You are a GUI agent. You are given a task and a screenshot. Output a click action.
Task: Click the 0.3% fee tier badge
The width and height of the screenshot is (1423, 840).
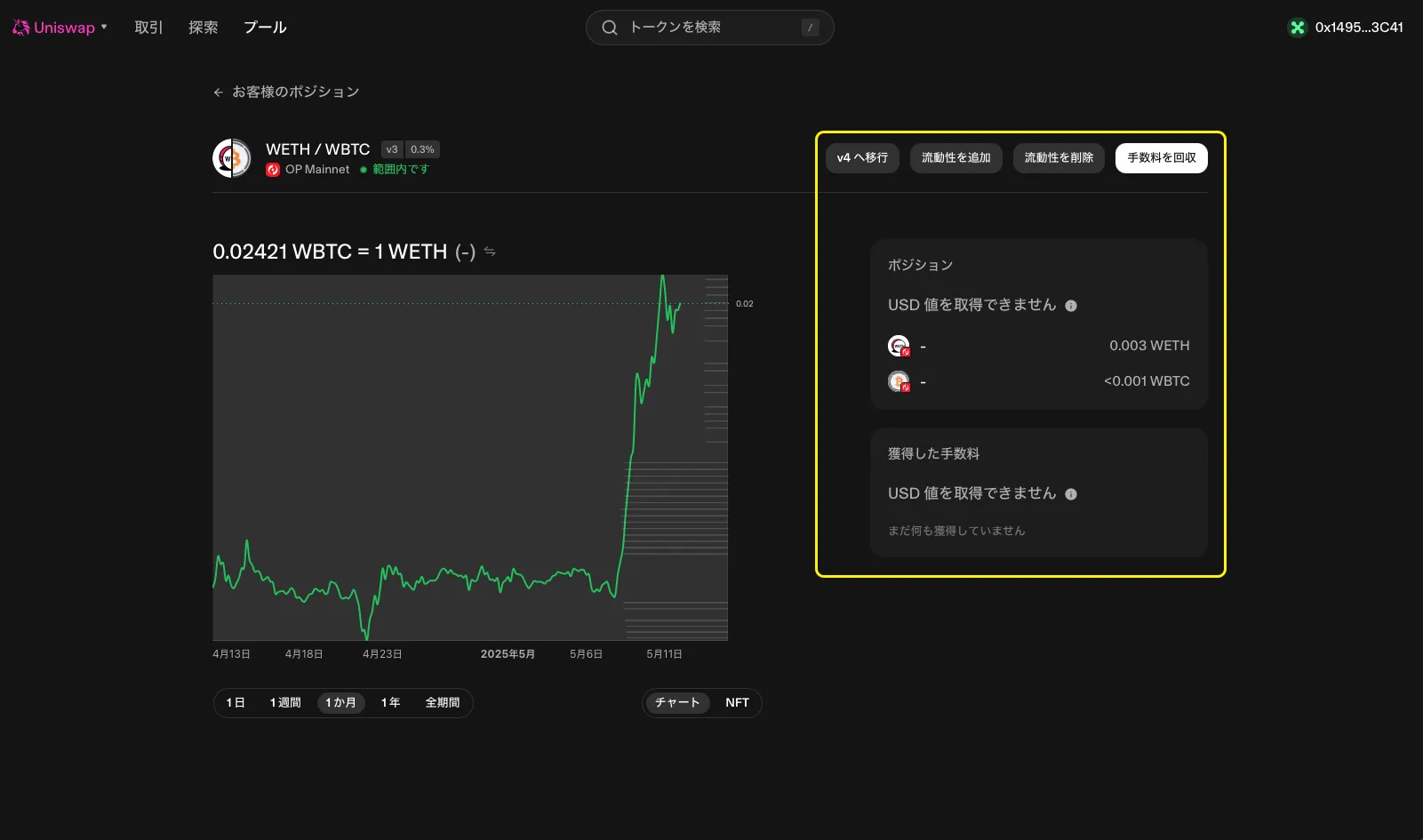point(422,149)
